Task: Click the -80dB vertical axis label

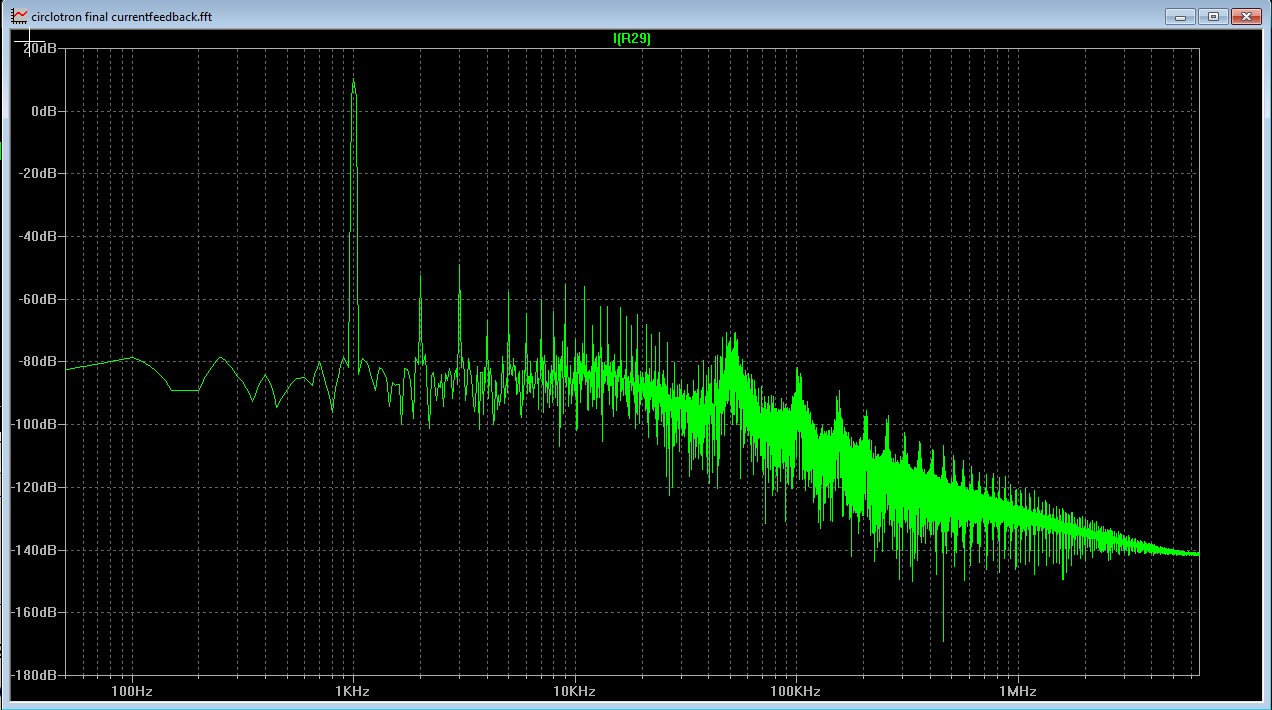Action: coord(37,361)
